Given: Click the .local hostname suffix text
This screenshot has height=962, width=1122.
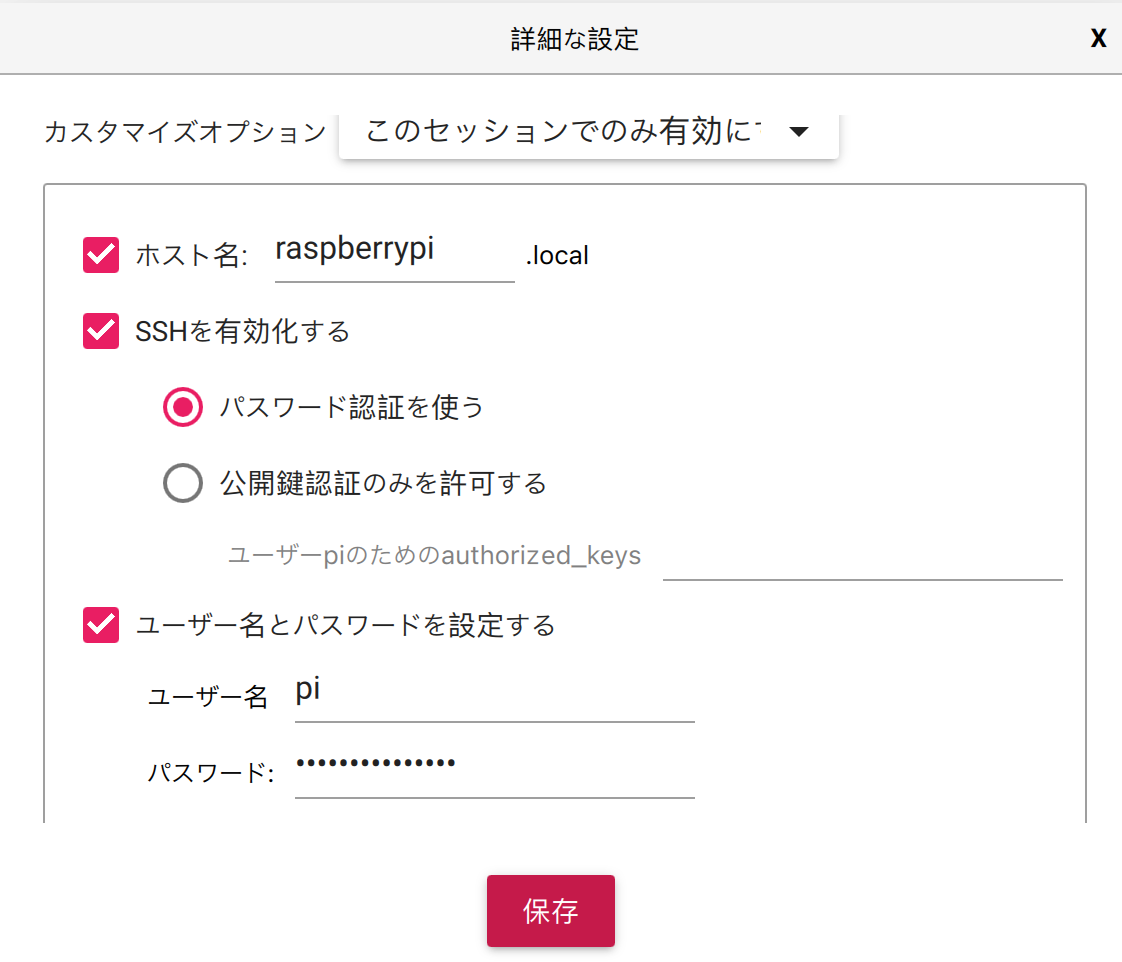Looking at the screenshot, I should [557, 256].
